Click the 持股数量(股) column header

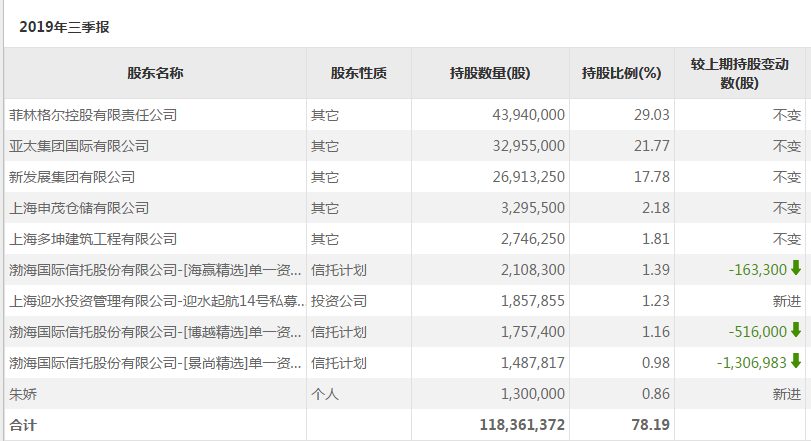pos(490,73)
